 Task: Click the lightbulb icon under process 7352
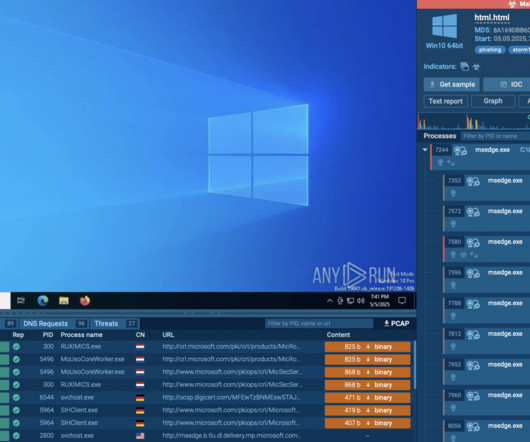click(x=453, y=193)
